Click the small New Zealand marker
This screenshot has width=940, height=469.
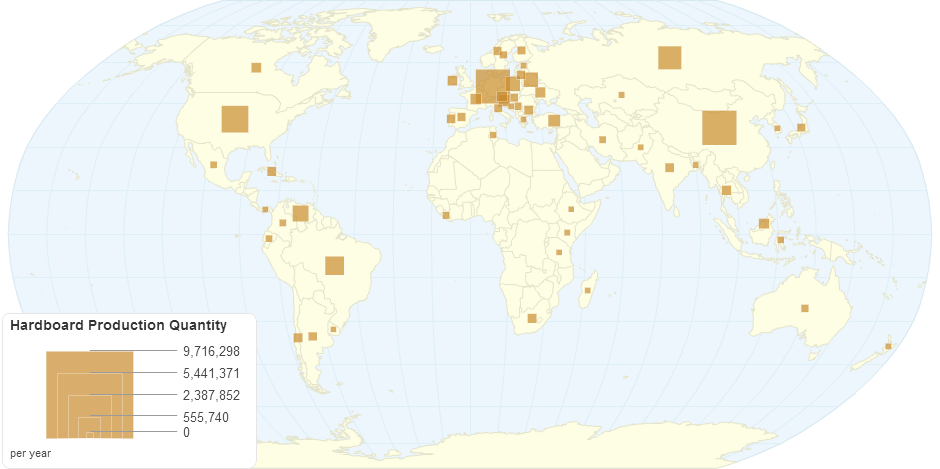pos(887,347)
